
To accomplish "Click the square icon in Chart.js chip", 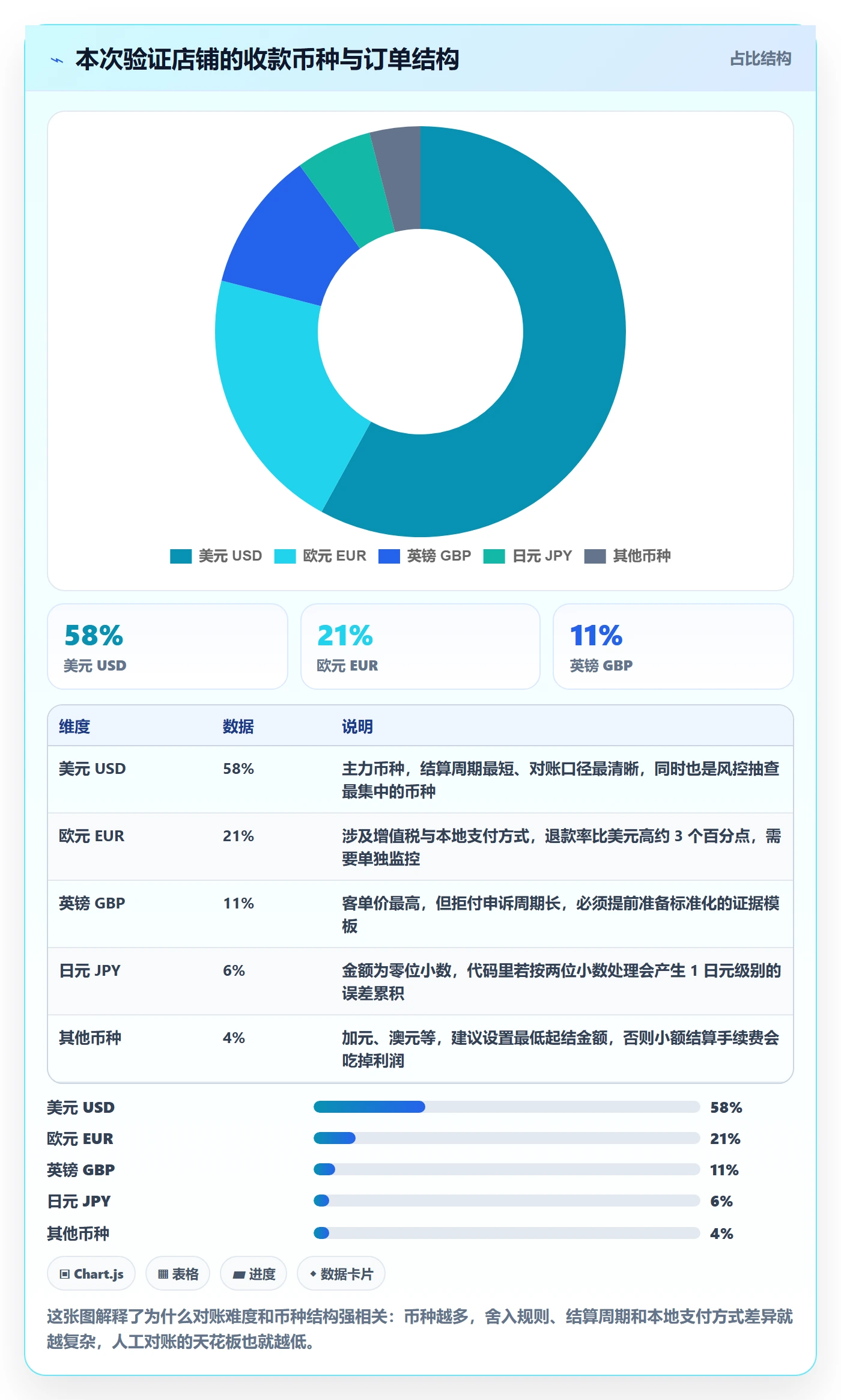I will point(65,1274).
